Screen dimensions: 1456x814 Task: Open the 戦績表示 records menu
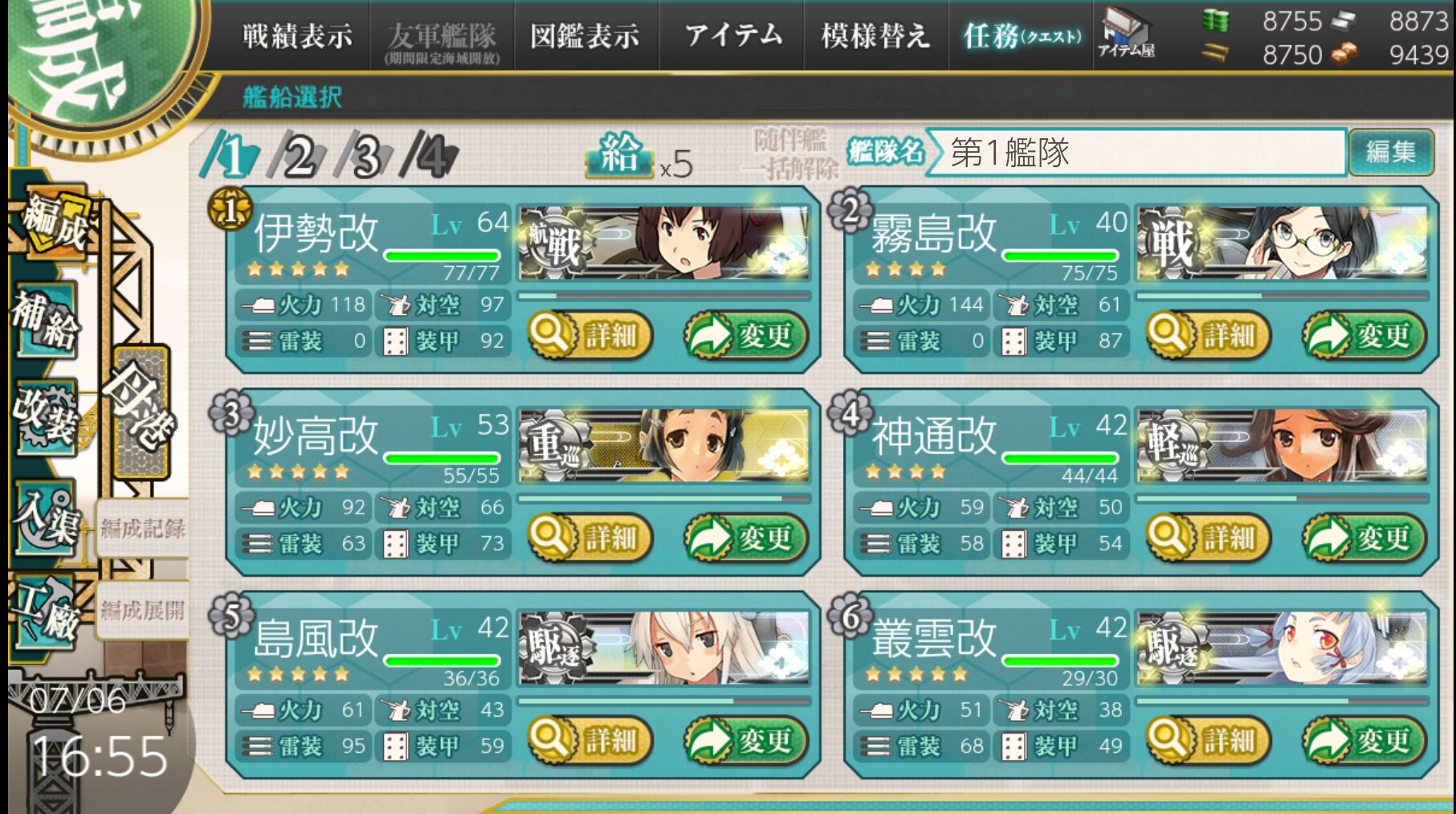[x=297, y=35]
